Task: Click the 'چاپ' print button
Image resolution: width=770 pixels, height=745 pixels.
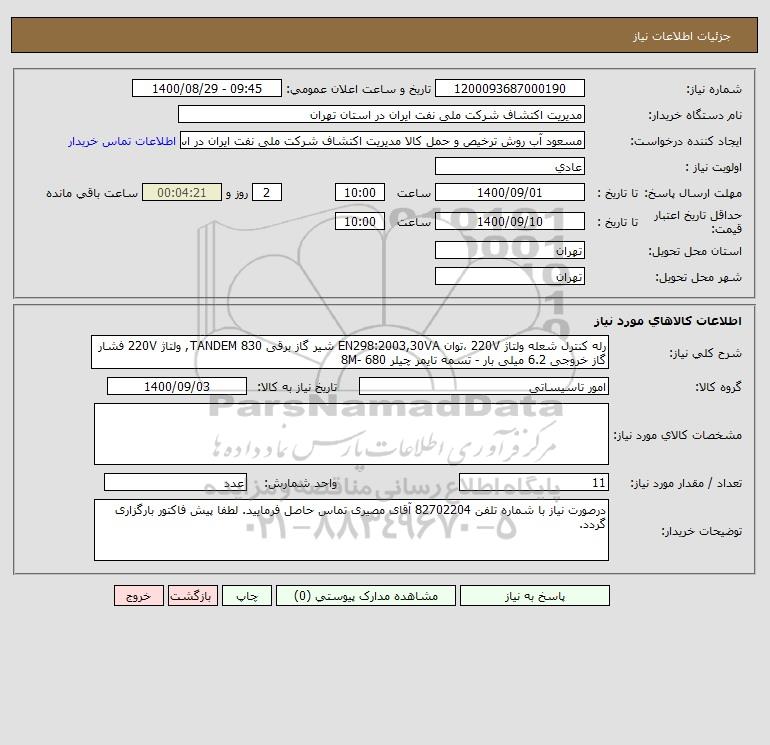Action: [247, 596]
